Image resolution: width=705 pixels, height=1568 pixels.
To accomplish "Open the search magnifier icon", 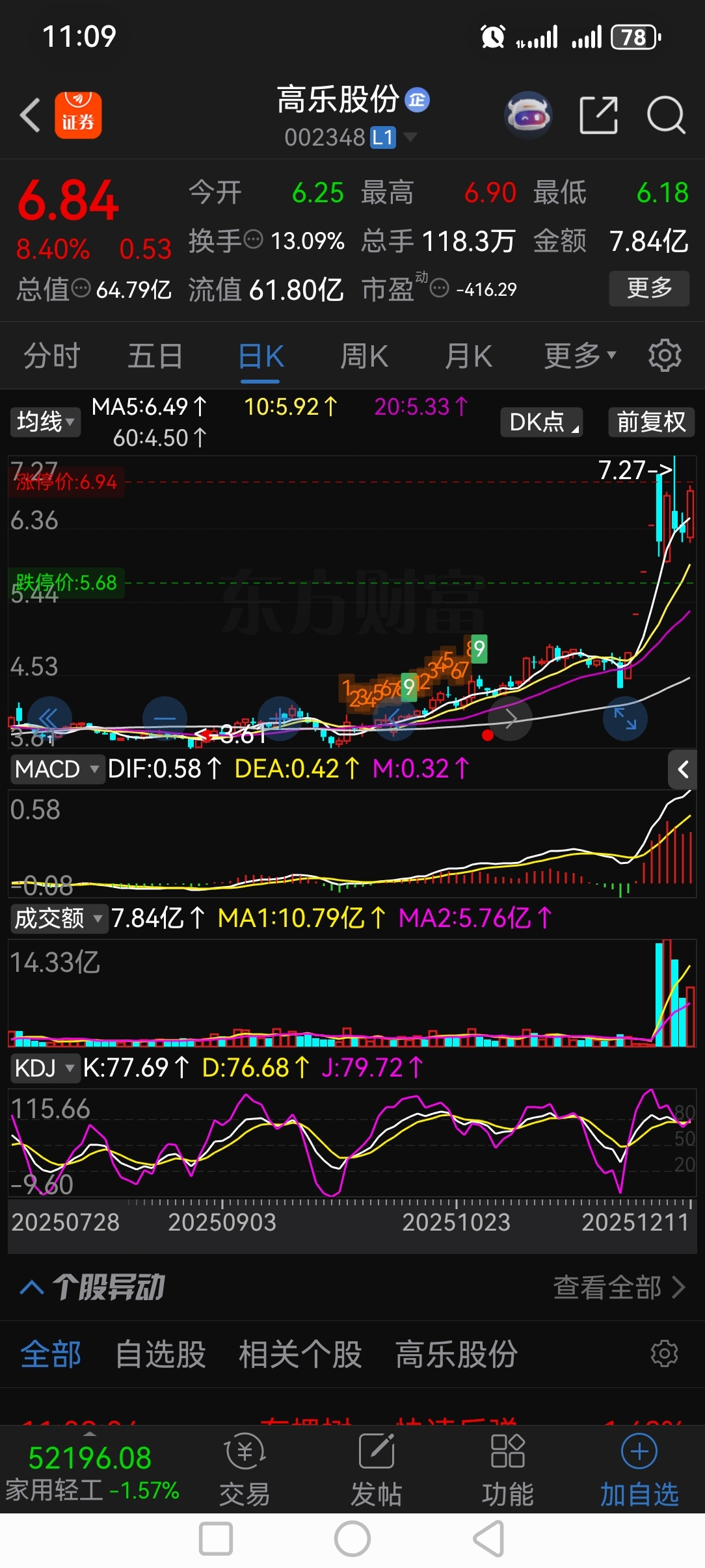I will pyautogui.click(x=666, y=115).
